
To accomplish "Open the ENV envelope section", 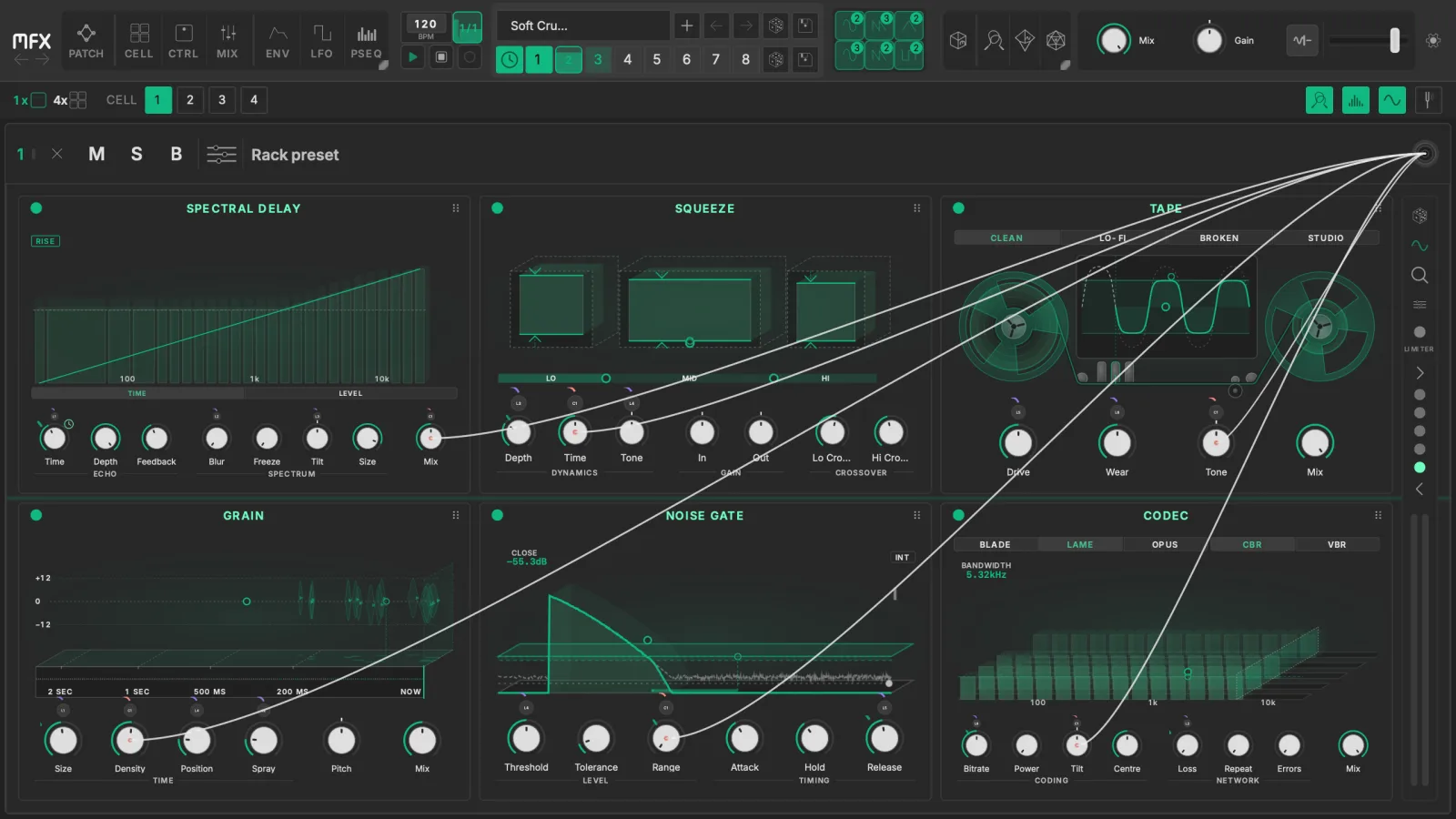I will pyautogui.click(x=278, y=41).
